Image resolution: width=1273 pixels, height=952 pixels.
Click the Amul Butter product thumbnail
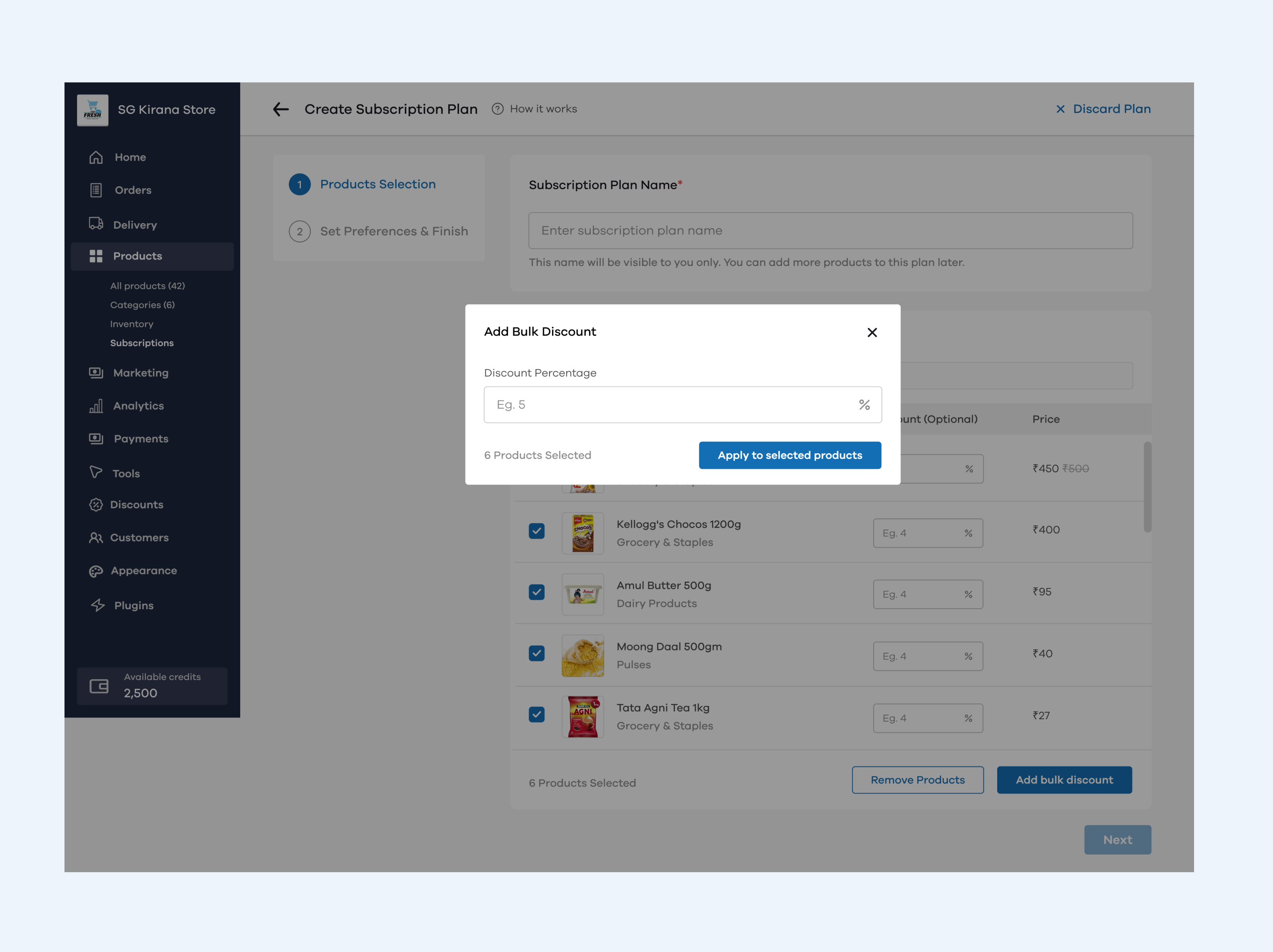583,594
